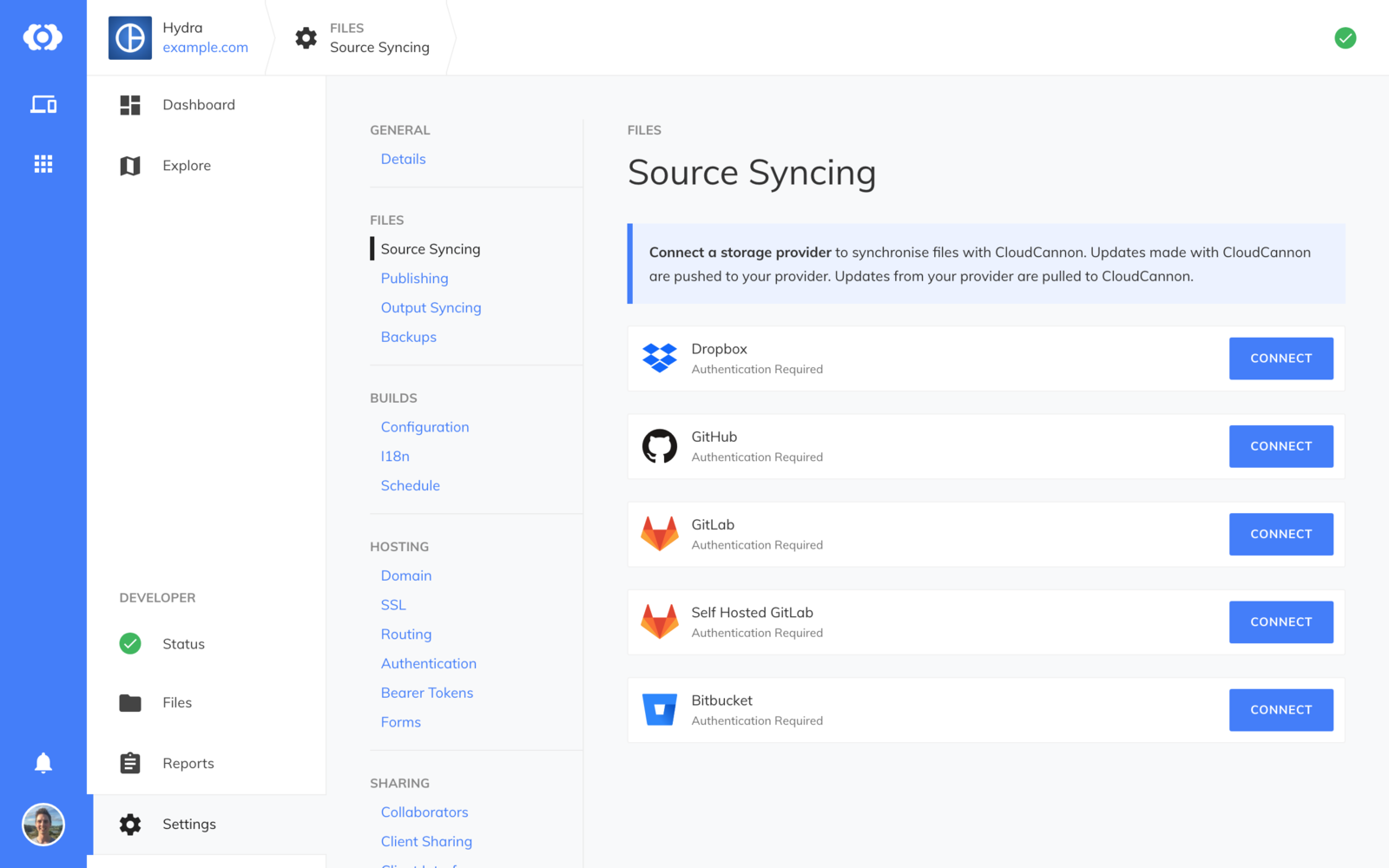Click the green status check icon top right

(x=1345, y=38)
